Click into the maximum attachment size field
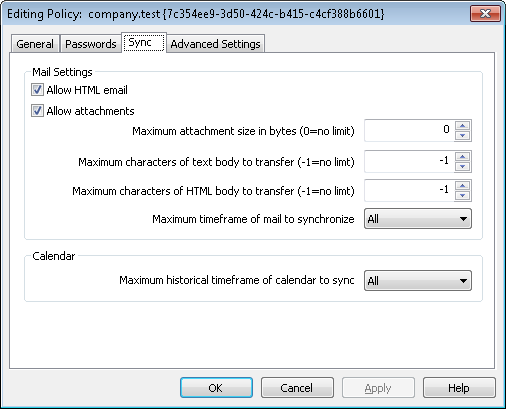Image resolution: width=506 pixels, height=409 pixels. click(409, 130)
